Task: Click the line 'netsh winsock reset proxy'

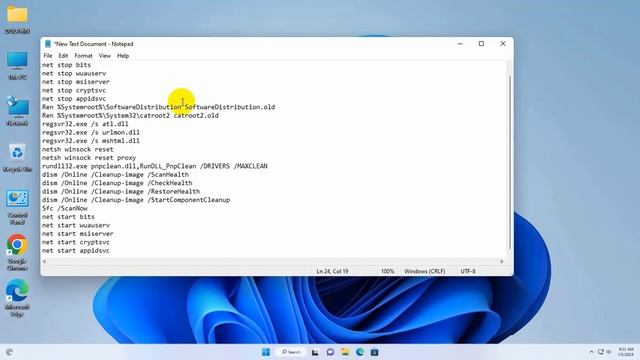Action: tap(89, 158)
